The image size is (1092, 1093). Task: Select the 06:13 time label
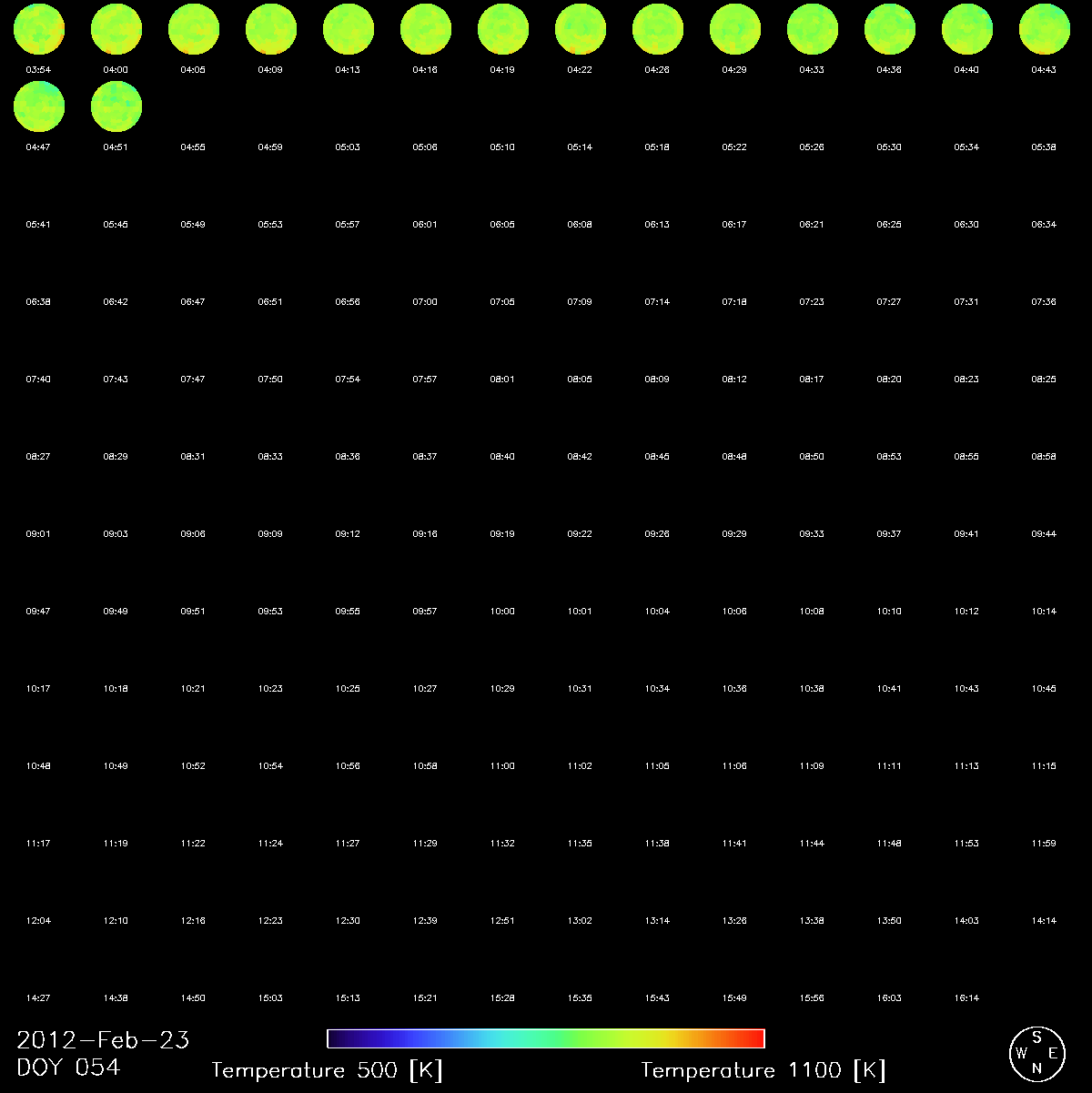pos(657,224)
